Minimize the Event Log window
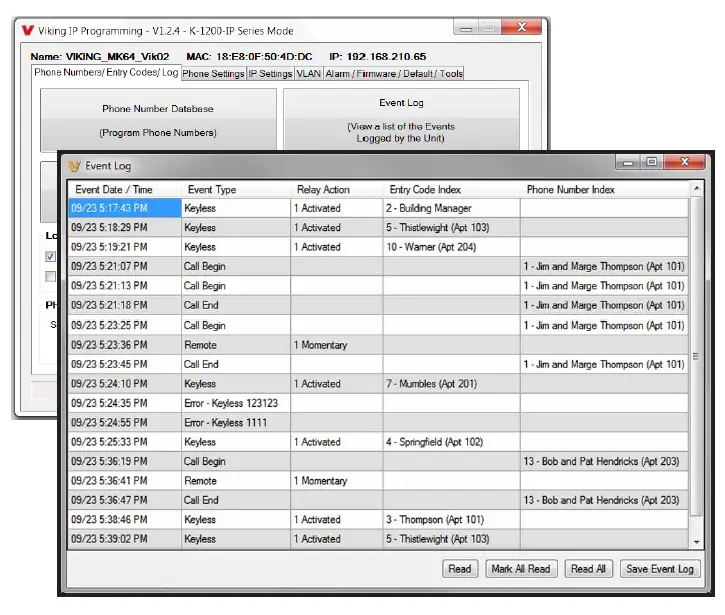 coord(629,162)
